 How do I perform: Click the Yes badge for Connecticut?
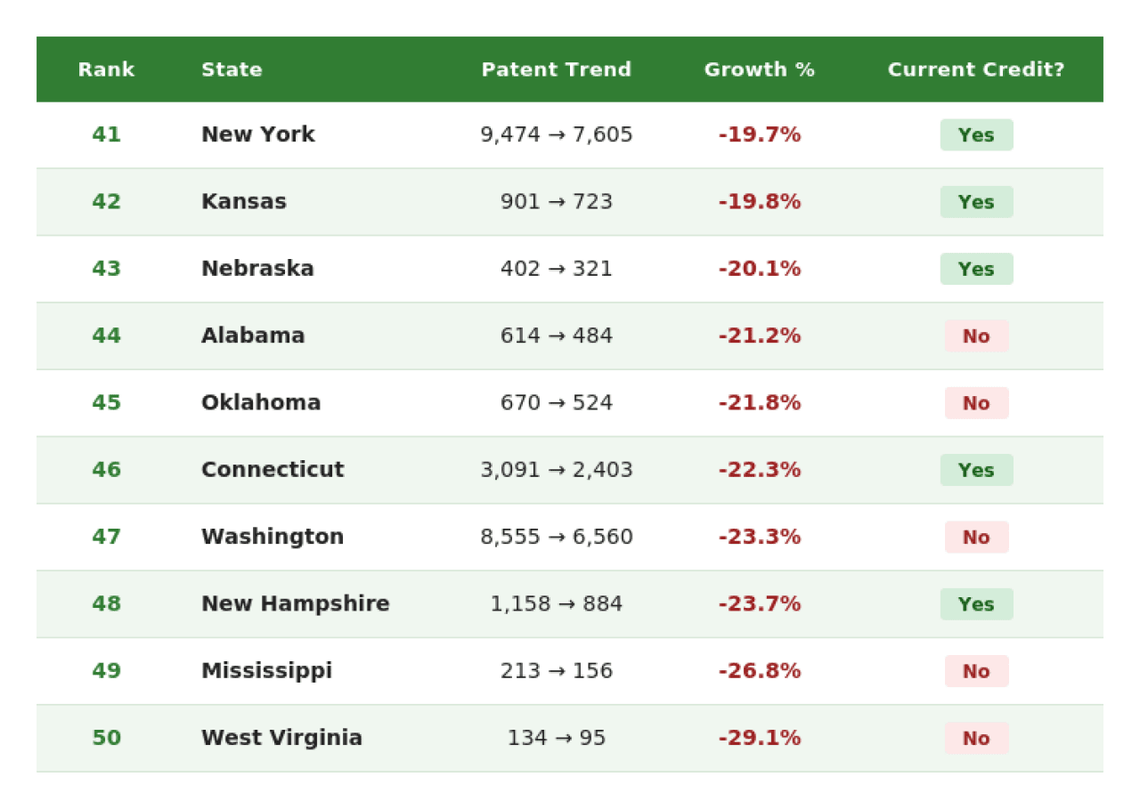[x=976, y=470]
